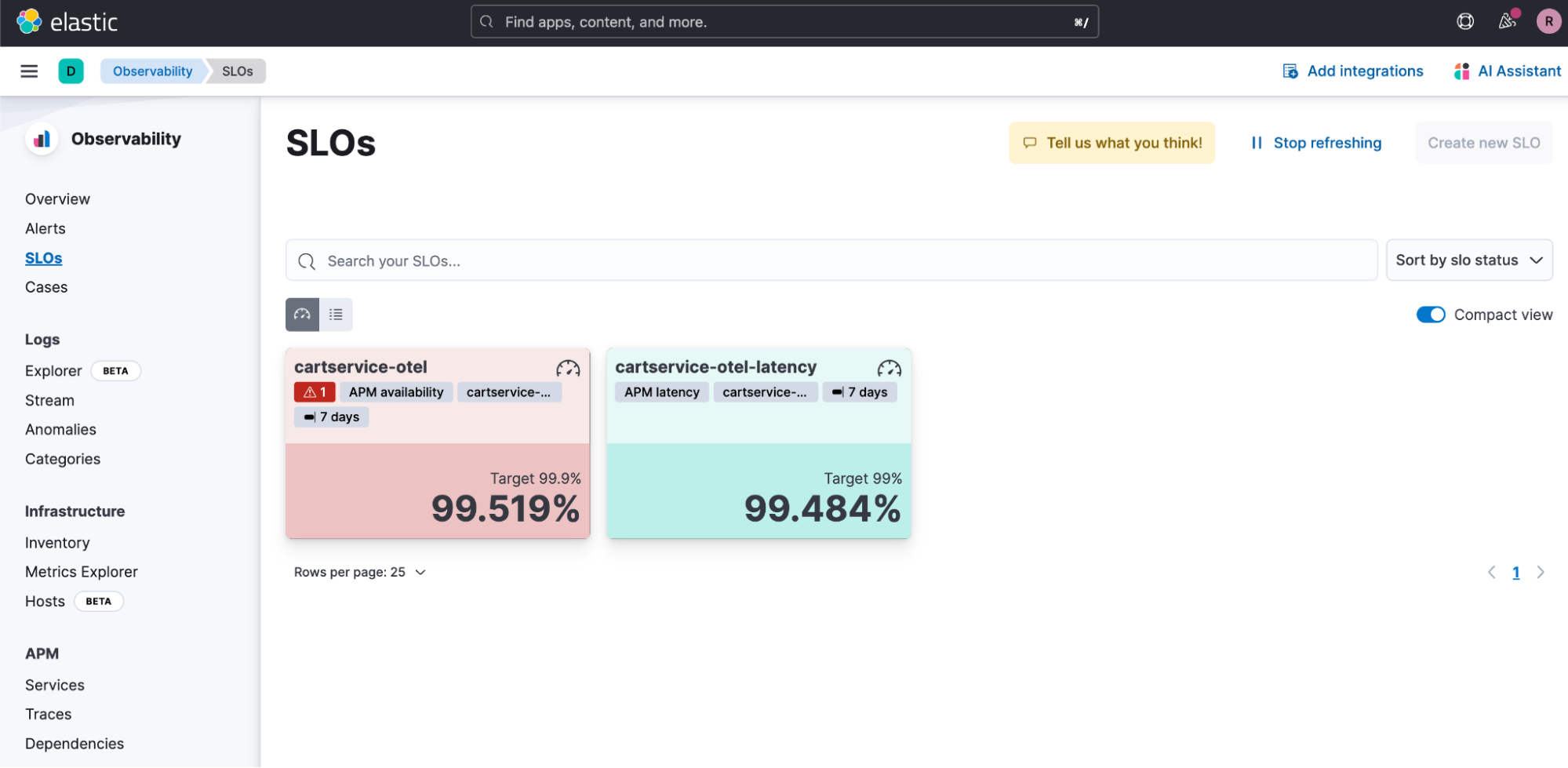The width and height of the screenshot is (1568, 768).
Task: Switch to card grid view
Action: 302,315
